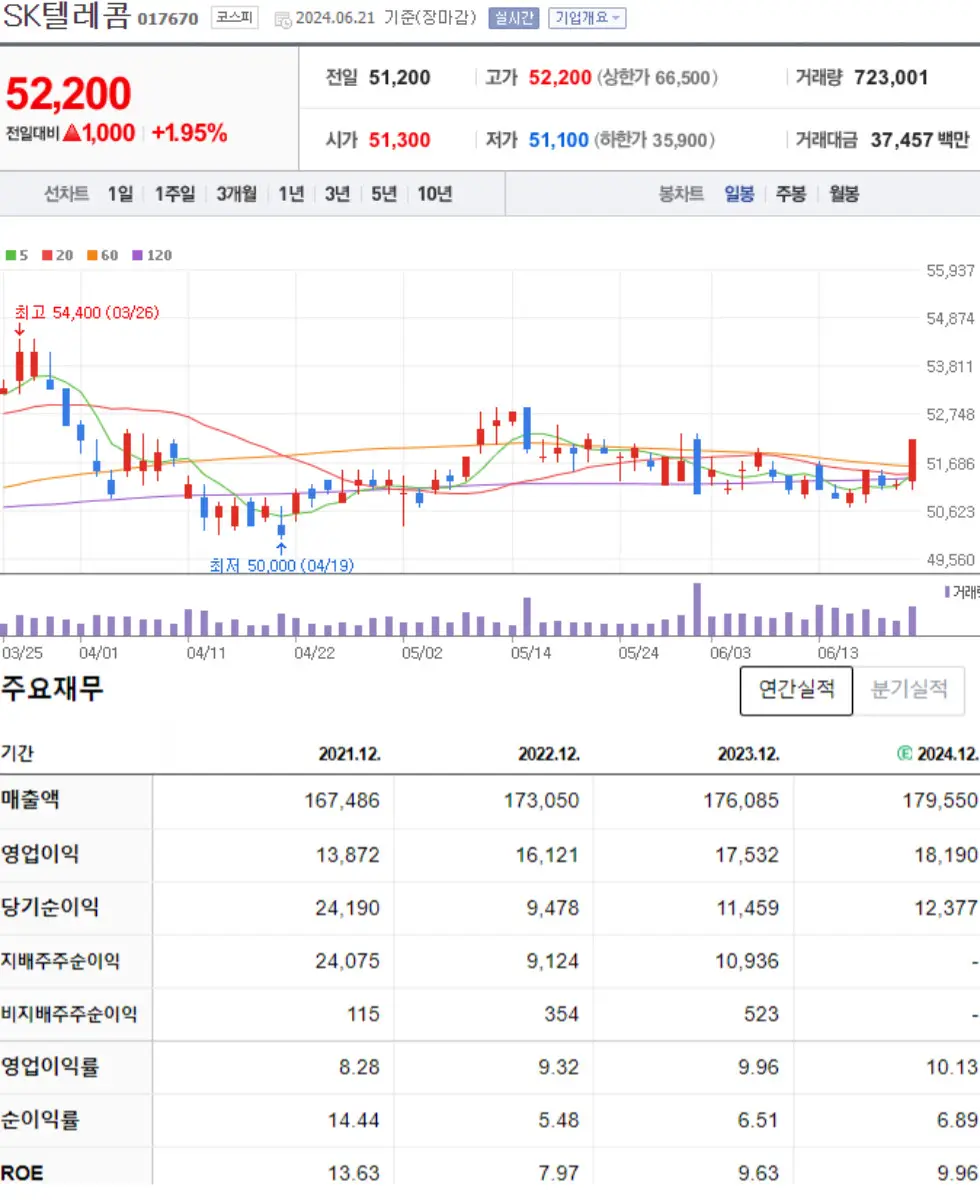Click the green 5-day moving average legend

pyautogui.click(x=17, y=255)
